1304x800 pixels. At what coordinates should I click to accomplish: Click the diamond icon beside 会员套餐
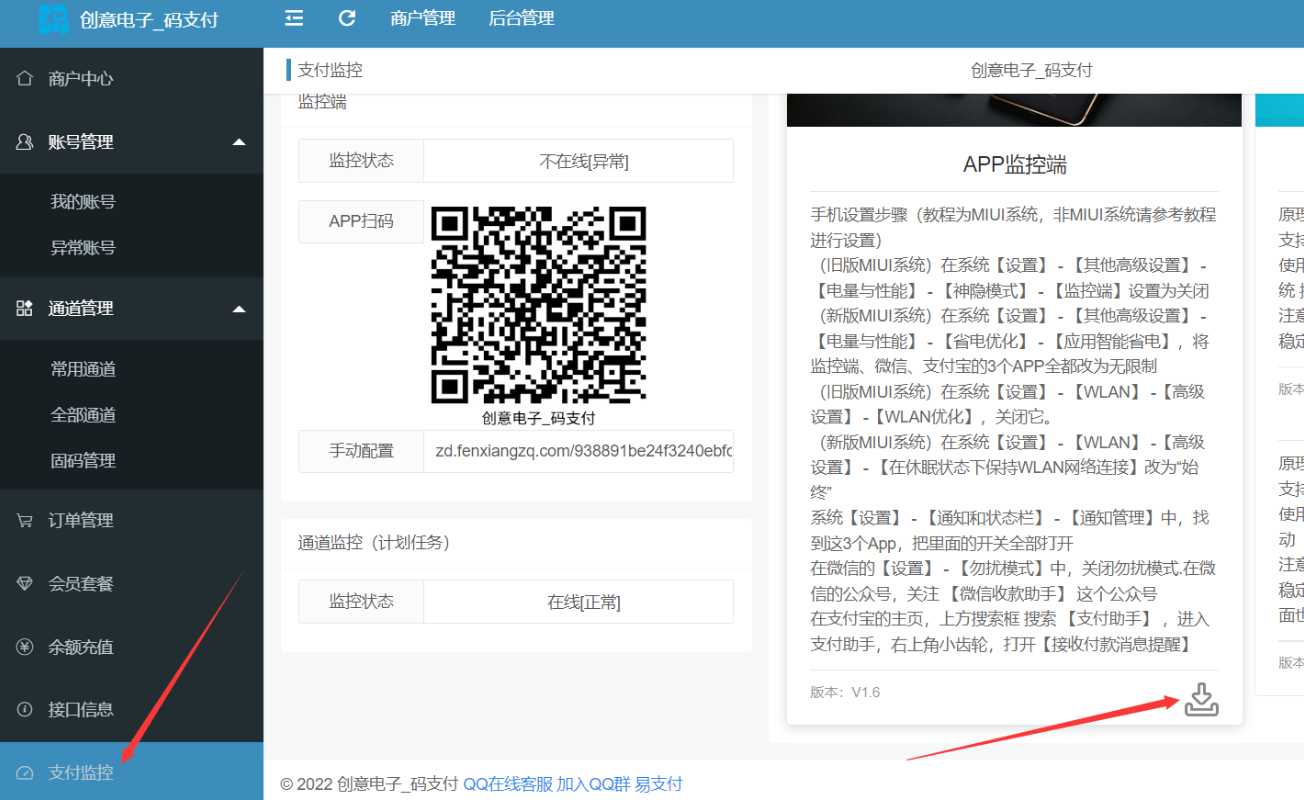coord(25,584)
